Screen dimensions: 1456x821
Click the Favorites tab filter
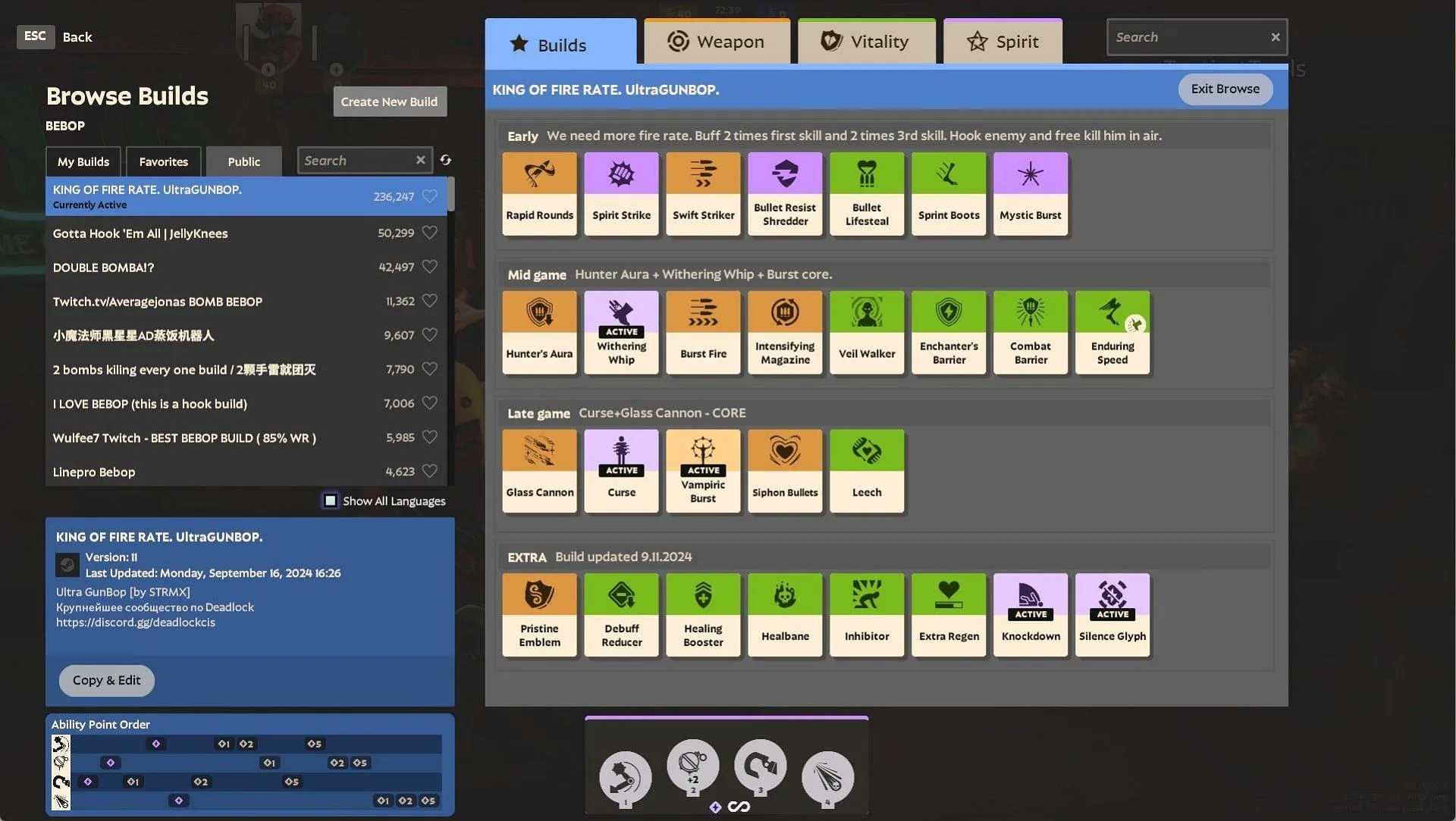[x=163, y=160]
